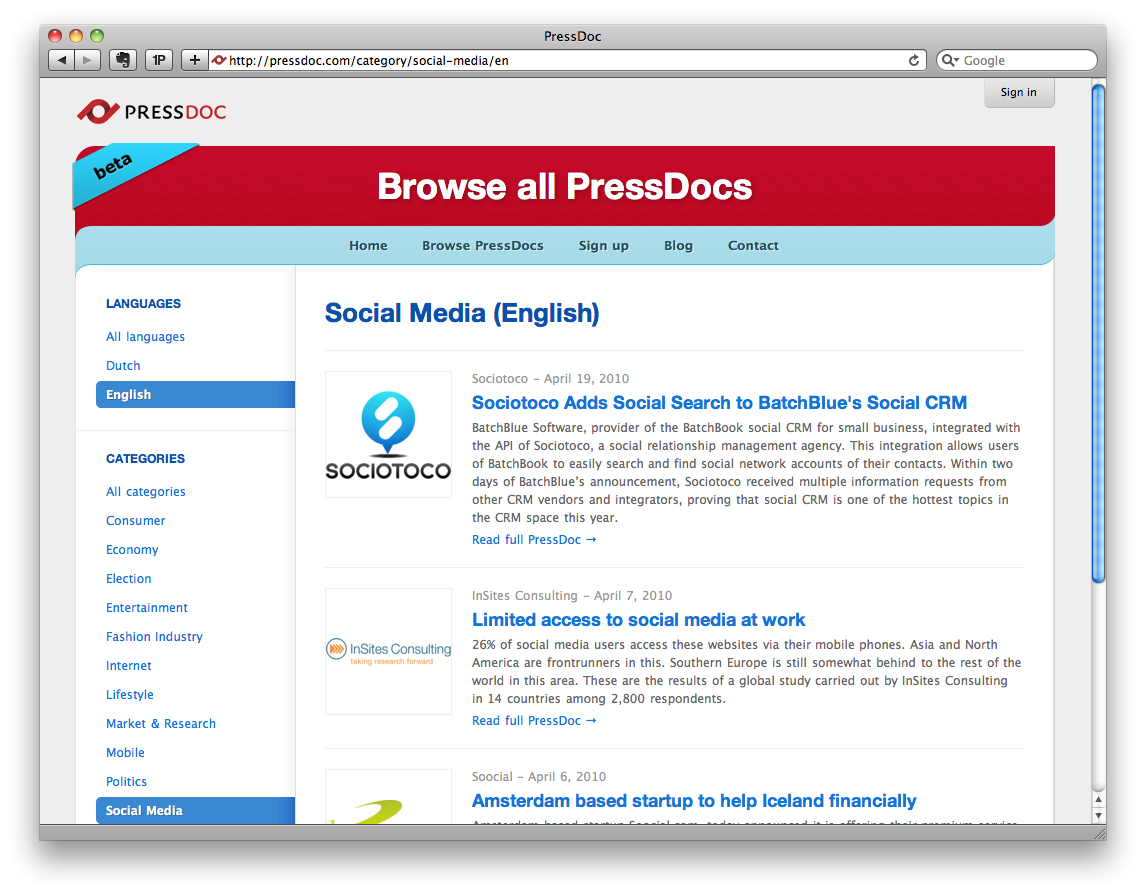Click the browser forward arrow button
The image size is (1146, 895).
coord(88,60)
